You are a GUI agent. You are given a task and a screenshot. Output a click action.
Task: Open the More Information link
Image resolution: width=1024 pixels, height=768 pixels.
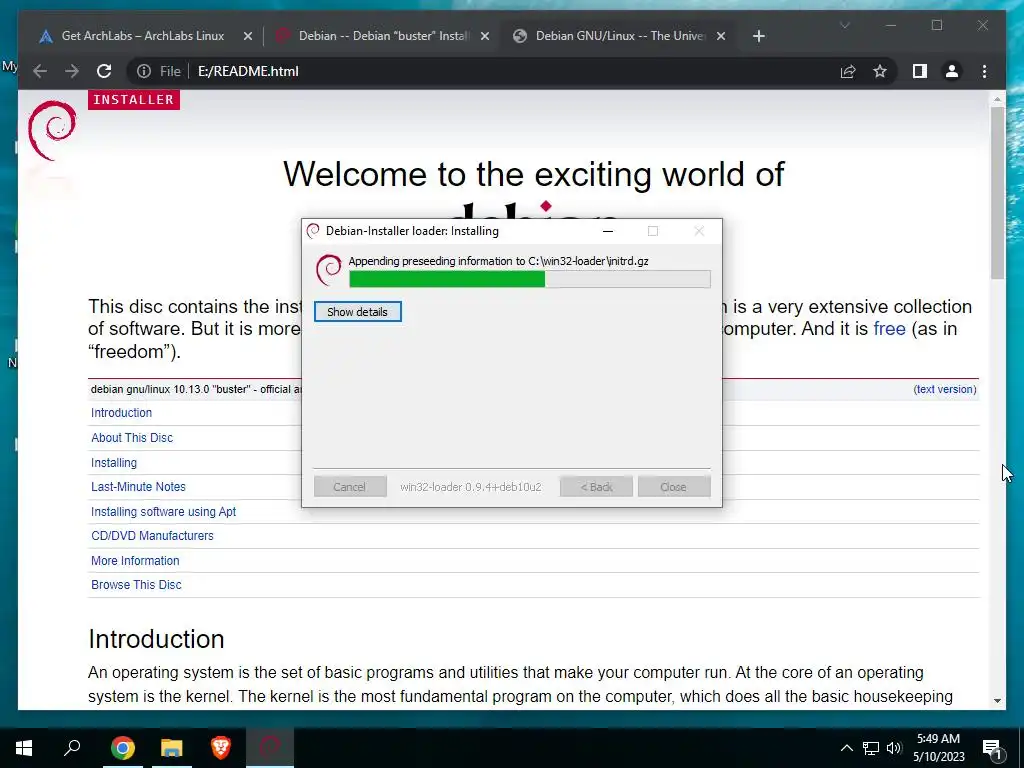135,560
